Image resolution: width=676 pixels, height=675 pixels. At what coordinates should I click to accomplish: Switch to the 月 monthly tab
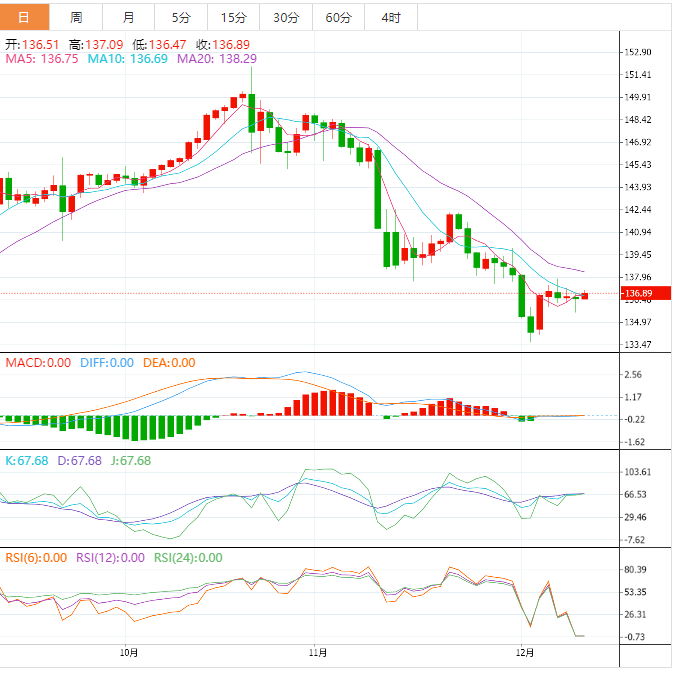tap(129, 18)
